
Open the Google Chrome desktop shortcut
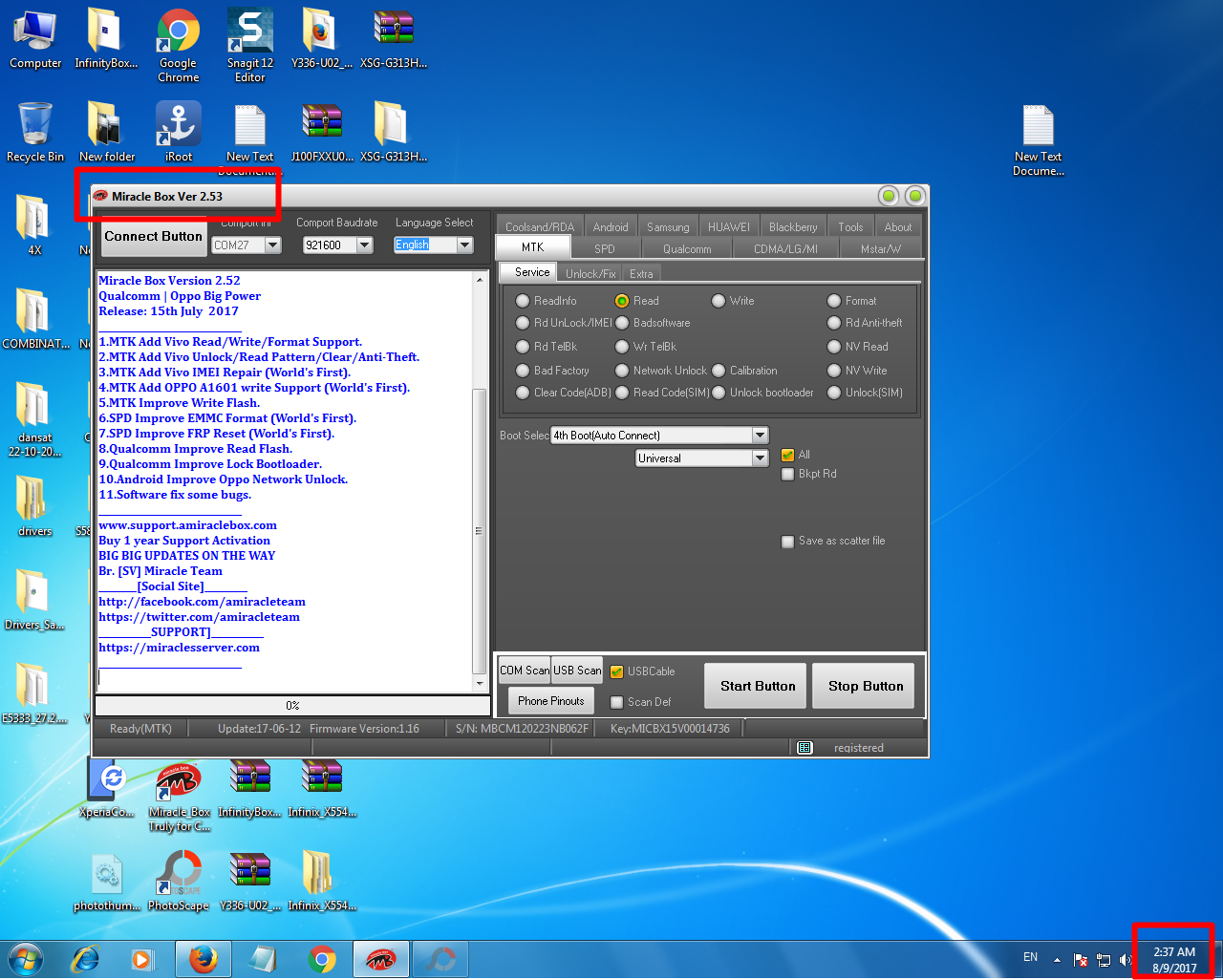(x=179, y=46)
